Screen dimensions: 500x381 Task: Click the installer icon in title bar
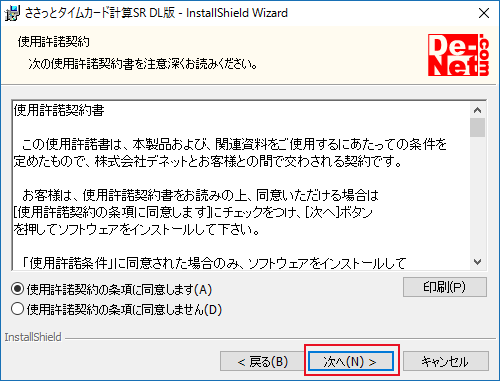[x=12, y=13]
